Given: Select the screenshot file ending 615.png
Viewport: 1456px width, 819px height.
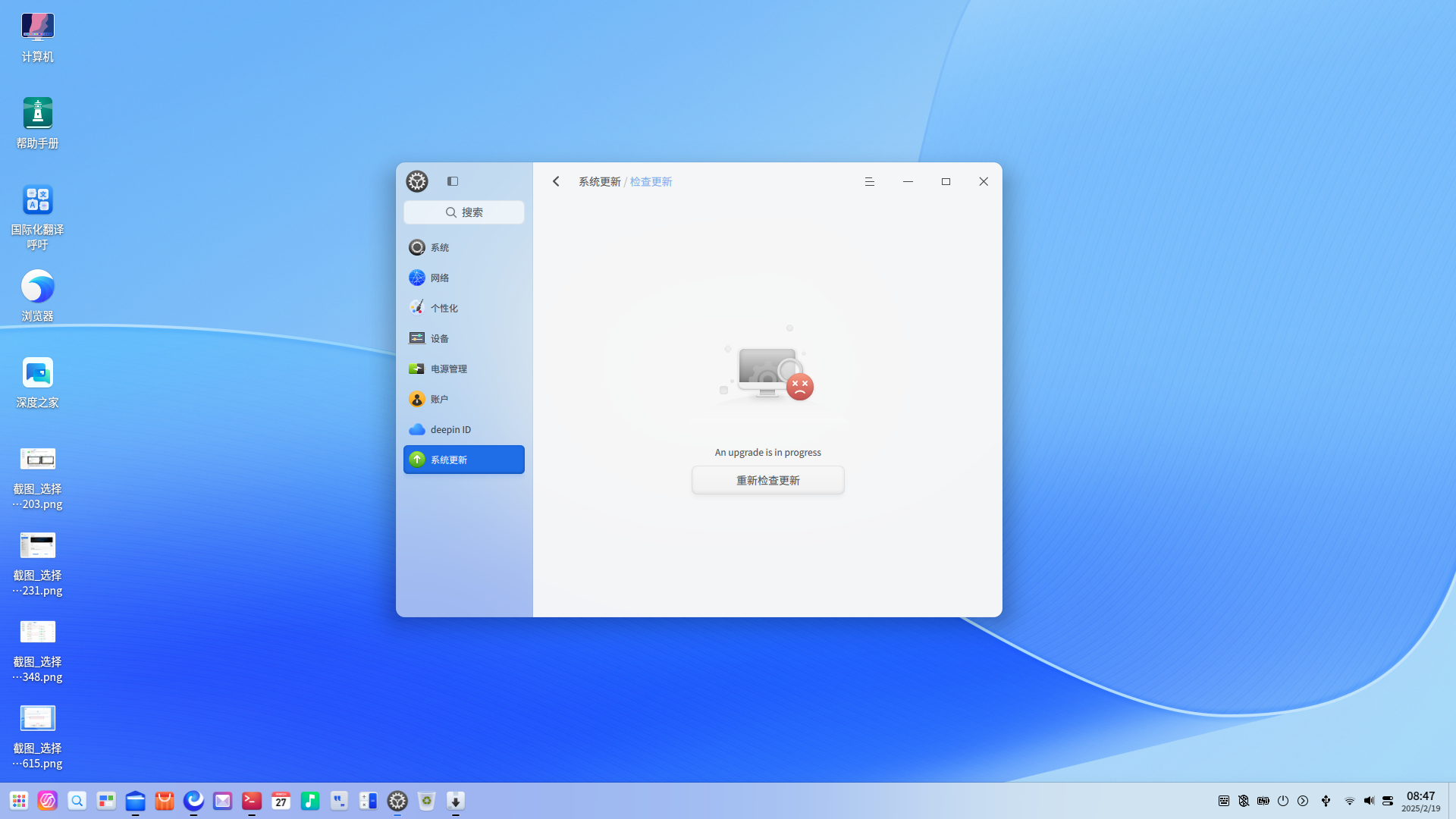Looking at the screenshot, I should click(x=37, y=737).
